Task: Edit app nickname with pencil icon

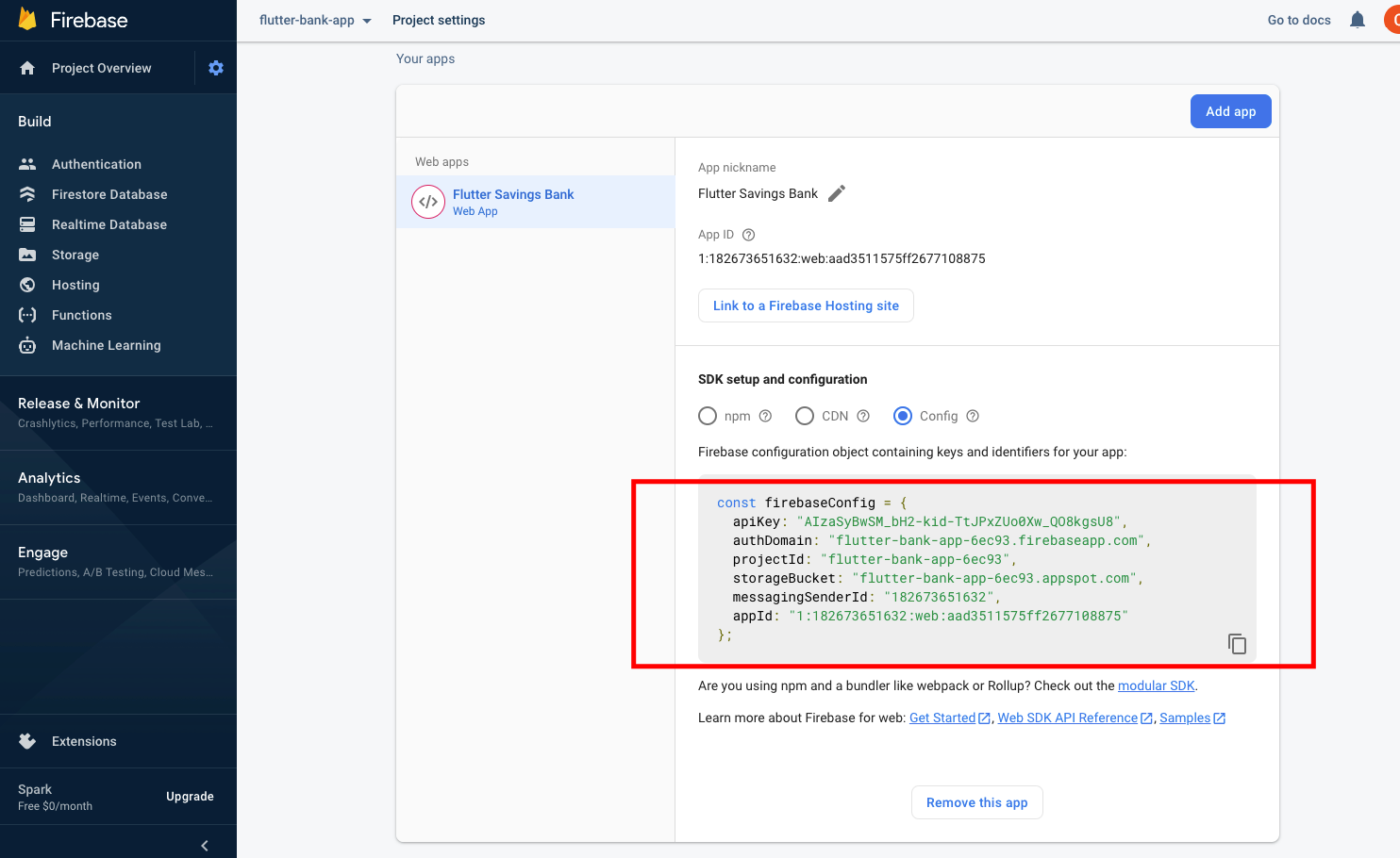Action: tap(837, 193)
